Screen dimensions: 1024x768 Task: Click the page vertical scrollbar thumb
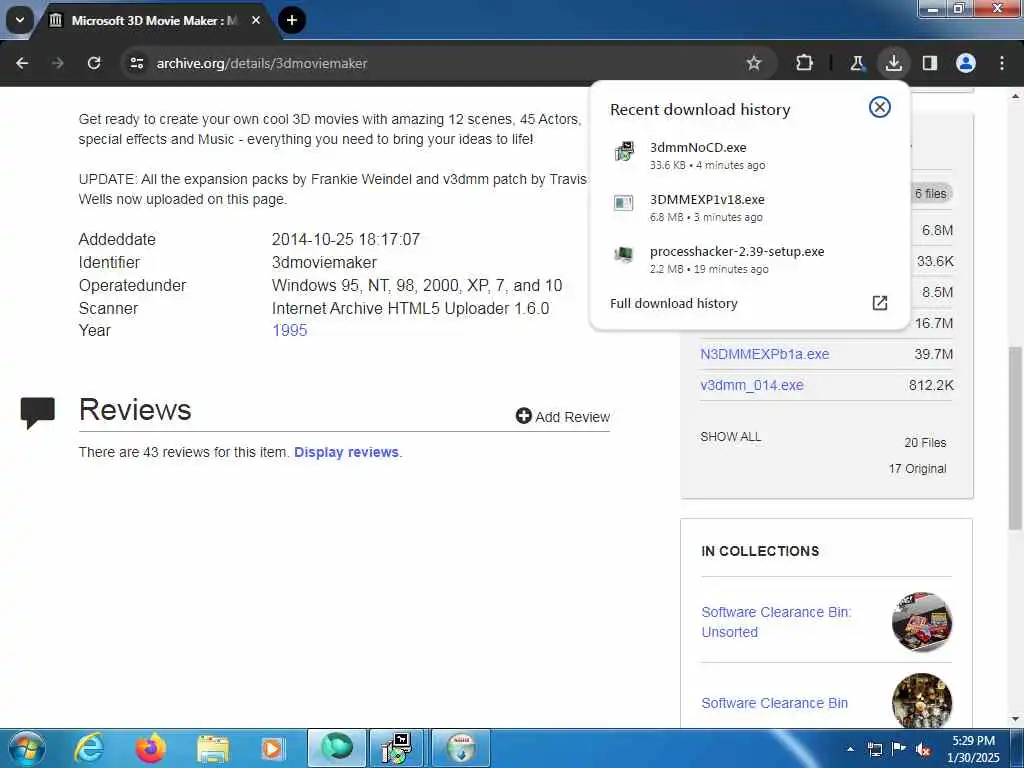click(x=1015, y=438)
